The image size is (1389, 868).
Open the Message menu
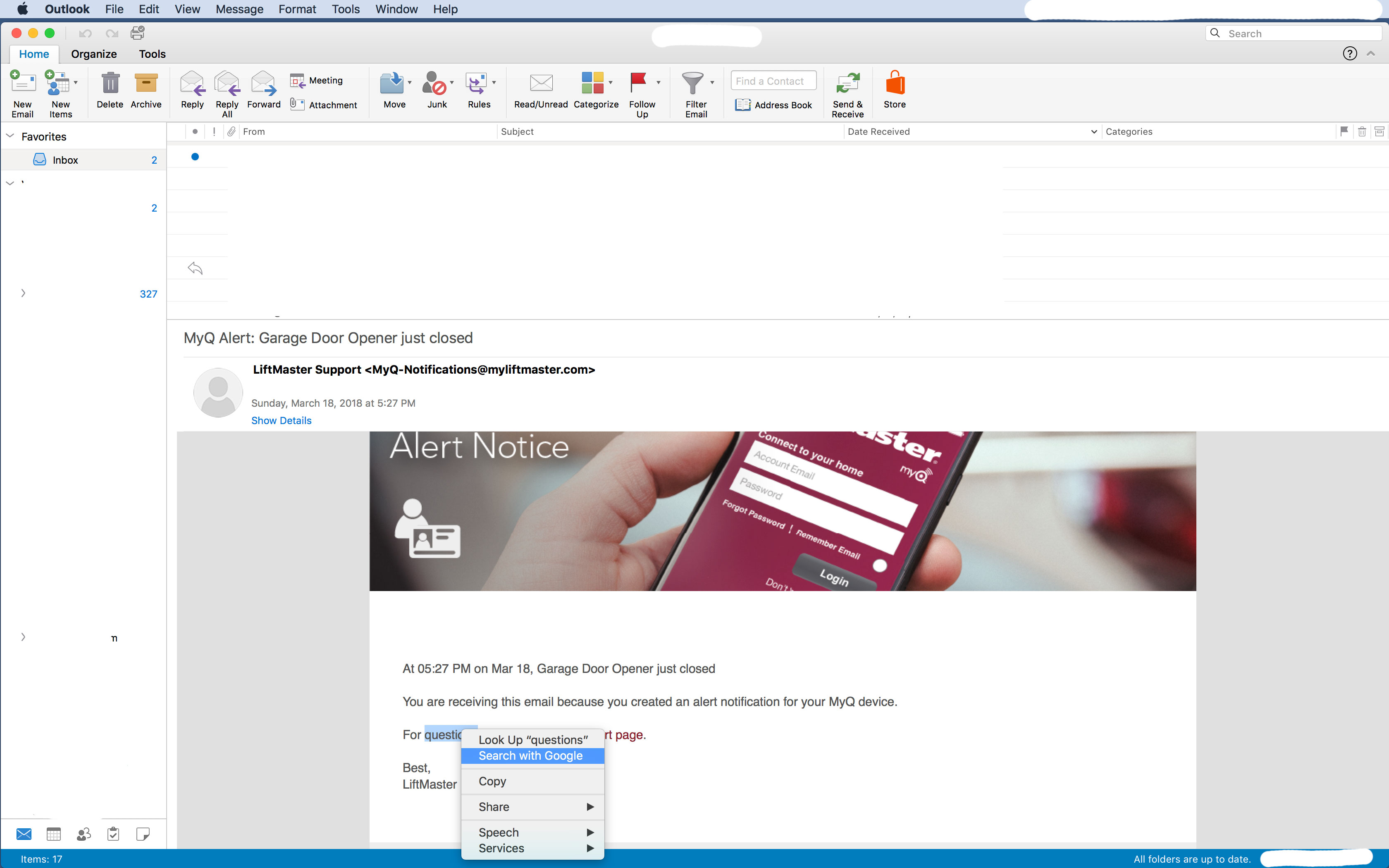click(239, 9)
